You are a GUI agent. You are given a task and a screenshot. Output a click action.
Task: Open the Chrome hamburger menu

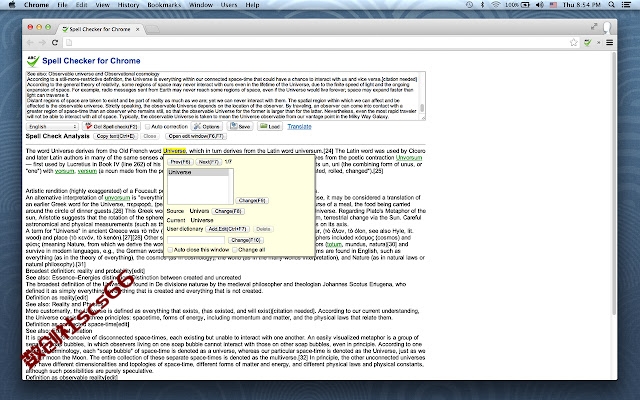[609, 42]
